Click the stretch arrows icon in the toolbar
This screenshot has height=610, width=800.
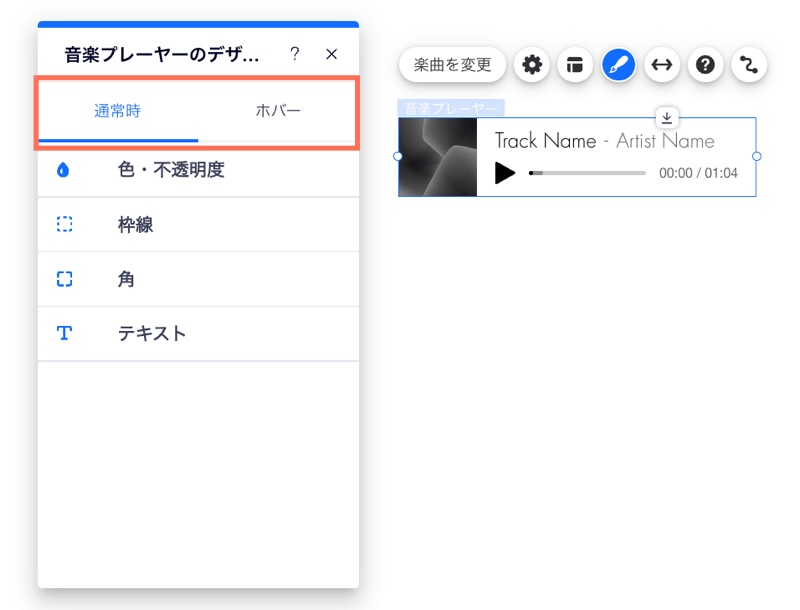tap(662, 64)
